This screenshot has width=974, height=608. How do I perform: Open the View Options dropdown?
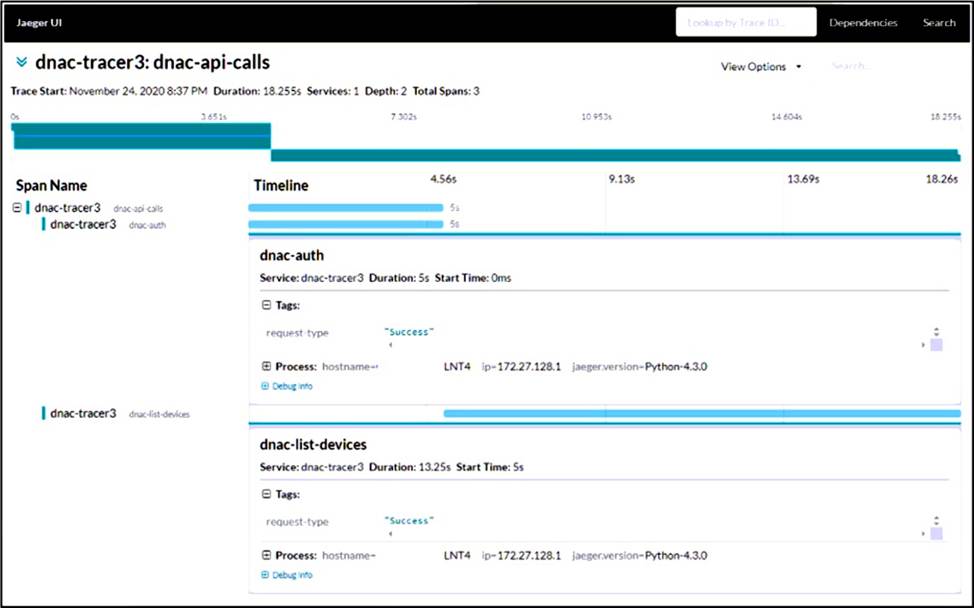[x=760, y=67]
